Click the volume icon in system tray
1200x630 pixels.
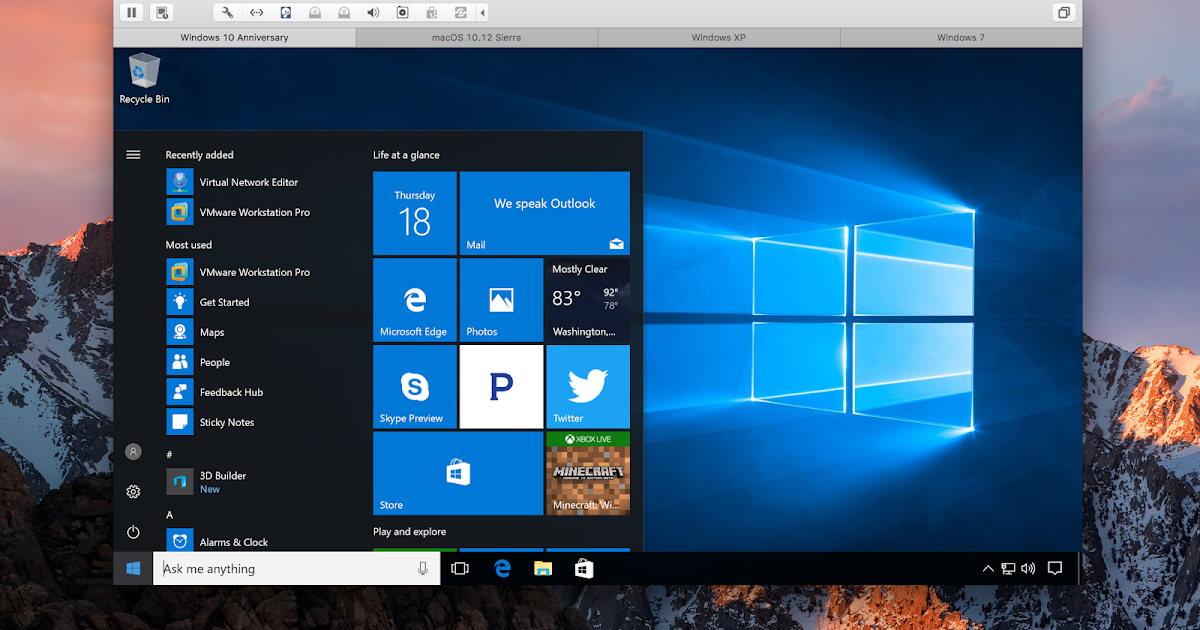pyautogui.click(x=1028, y=568)
